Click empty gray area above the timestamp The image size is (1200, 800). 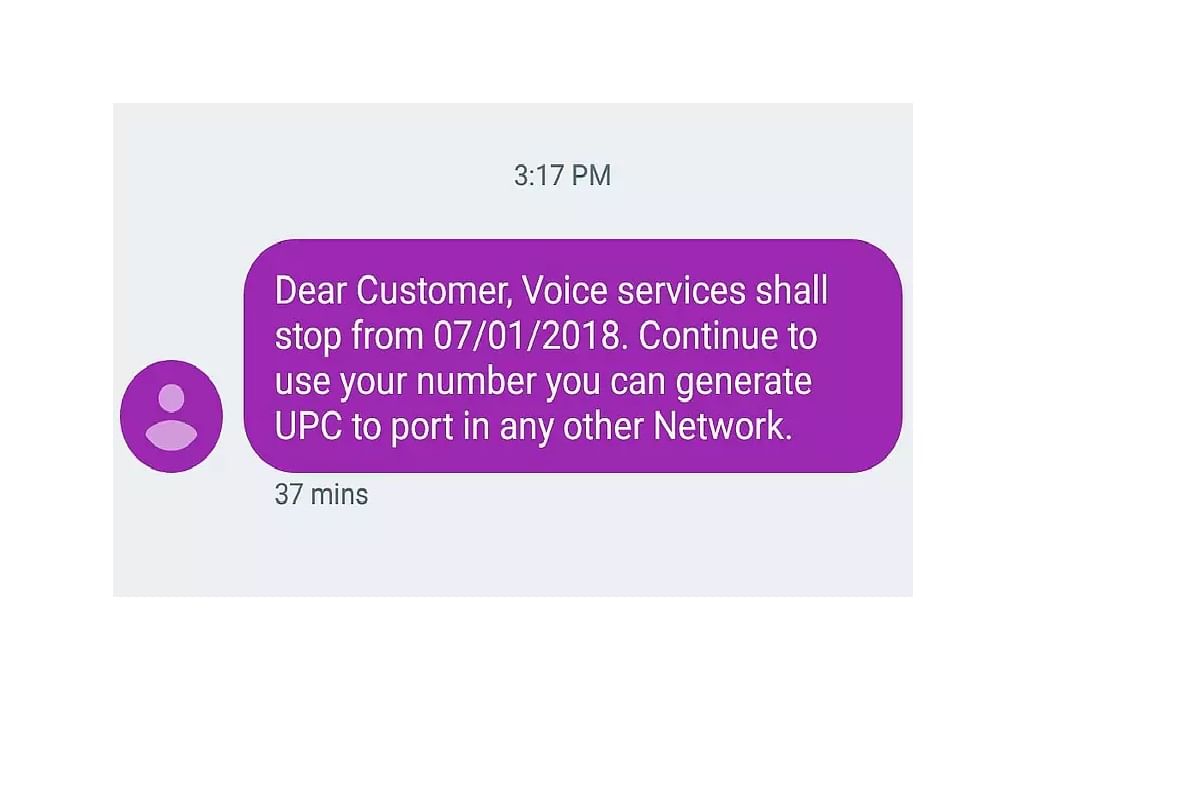[512, 130]
